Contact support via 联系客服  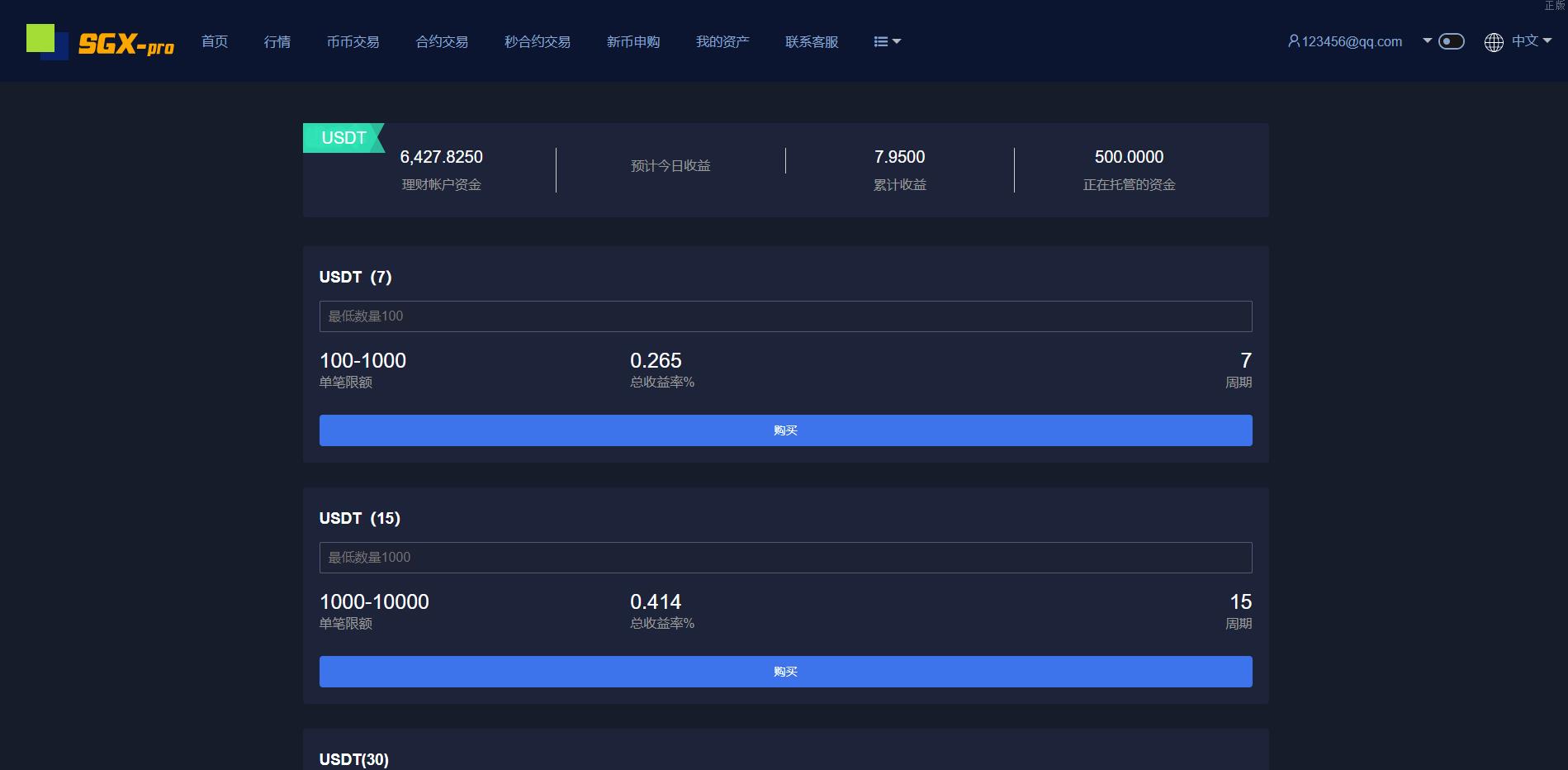pyautogui.click(x=812, y=41)
